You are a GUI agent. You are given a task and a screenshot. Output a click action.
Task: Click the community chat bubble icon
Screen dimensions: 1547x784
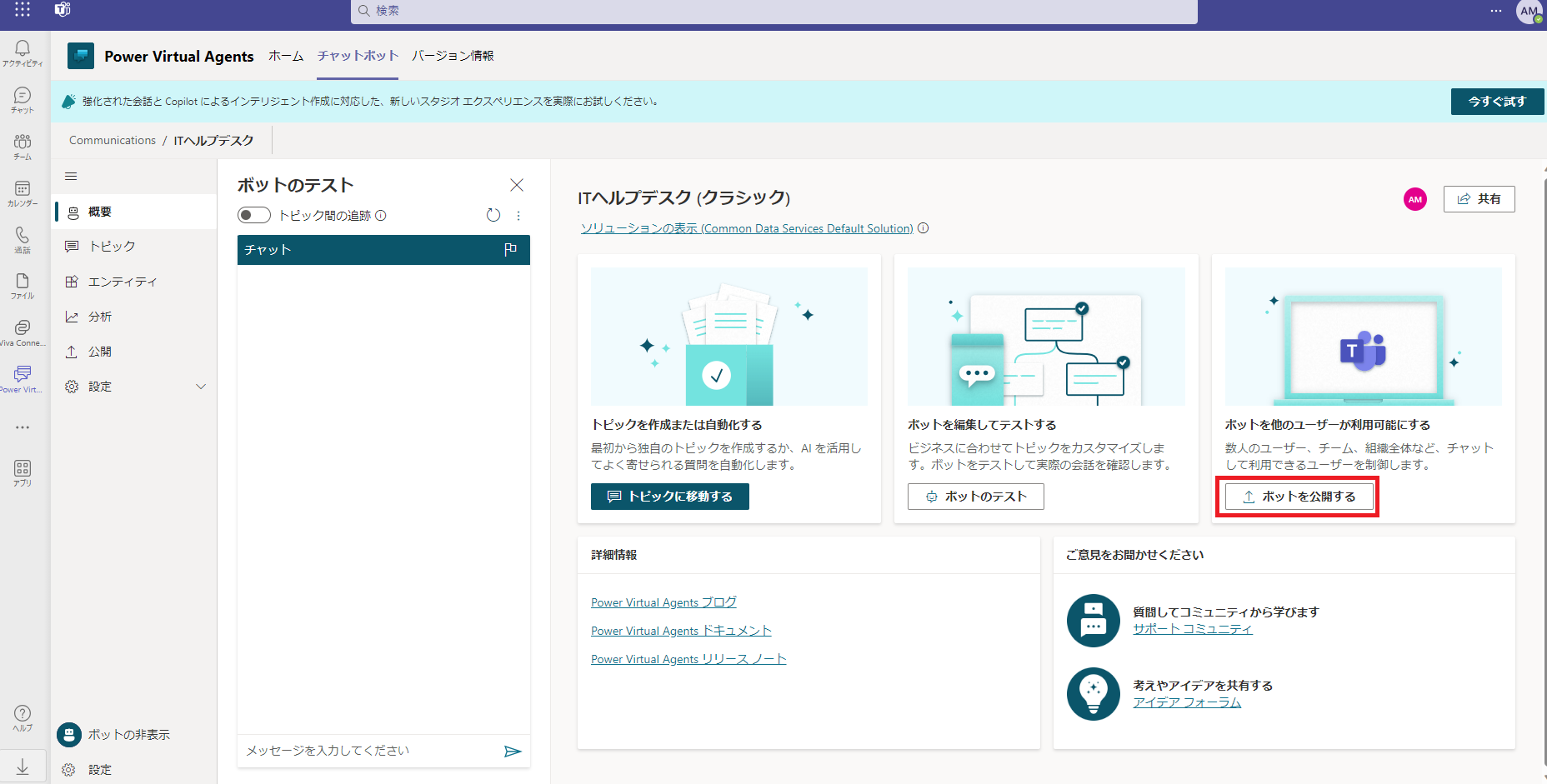click(x=1094, y=621)
